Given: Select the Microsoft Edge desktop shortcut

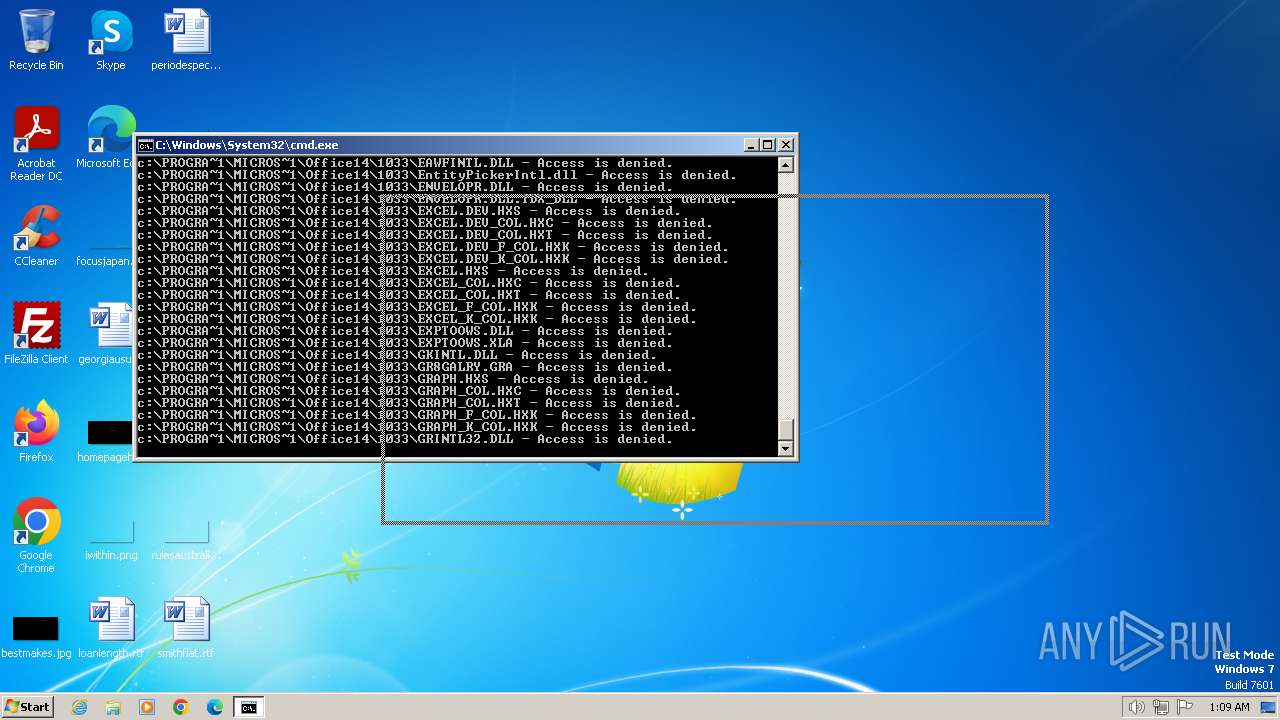Looking at the screenshot, I should point(106,138).
